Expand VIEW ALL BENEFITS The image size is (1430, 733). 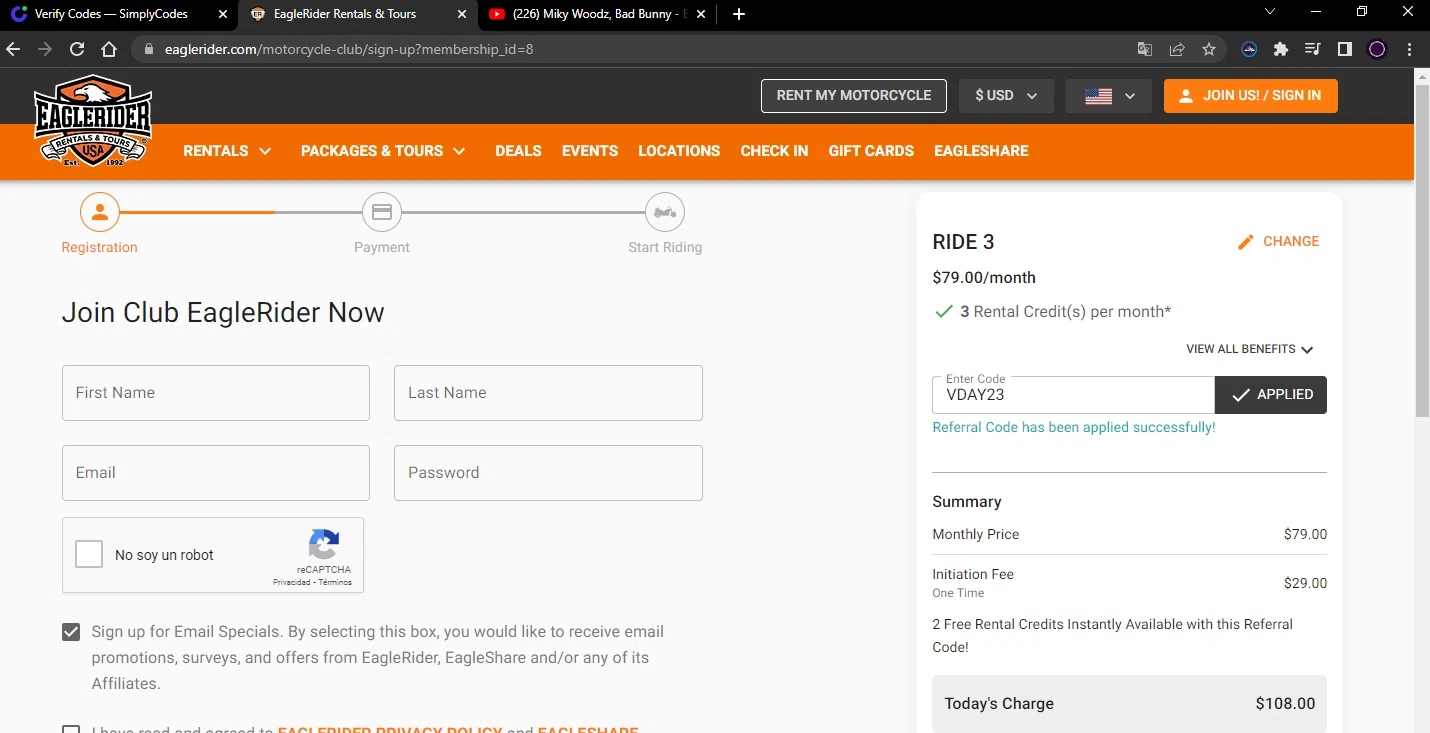1250,349
